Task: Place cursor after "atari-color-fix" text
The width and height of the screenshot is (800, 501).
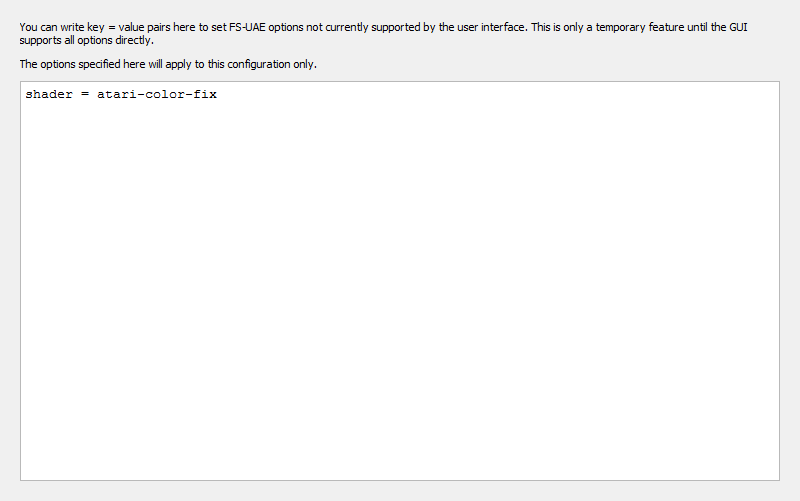Action: coord(218,94)
